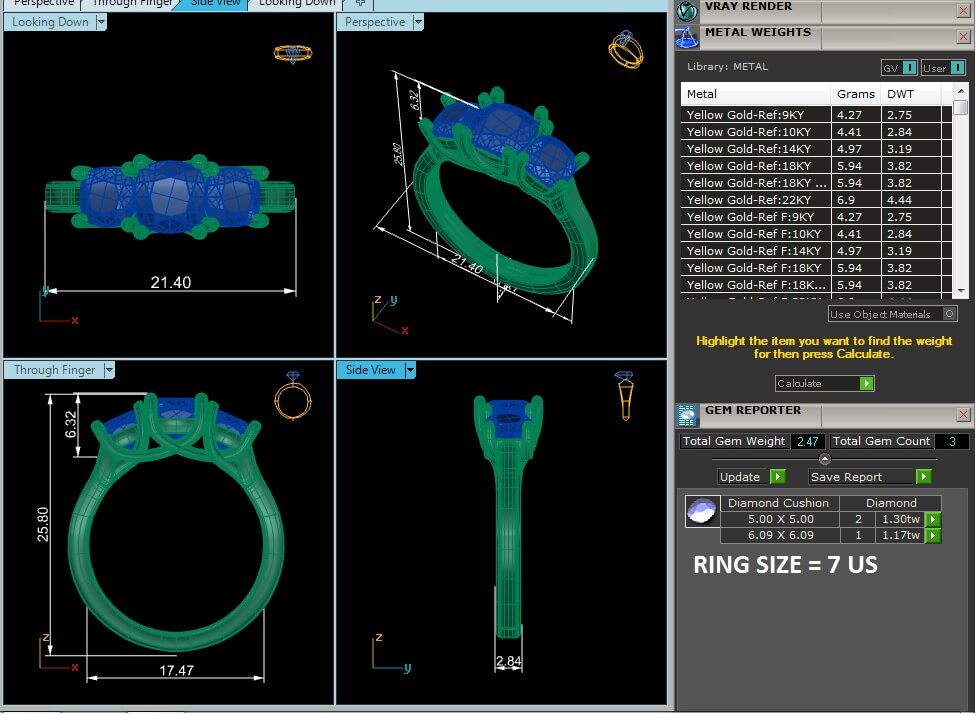Toggle the User library switch
Screen dimensions: 977x715
coord(956,68)
